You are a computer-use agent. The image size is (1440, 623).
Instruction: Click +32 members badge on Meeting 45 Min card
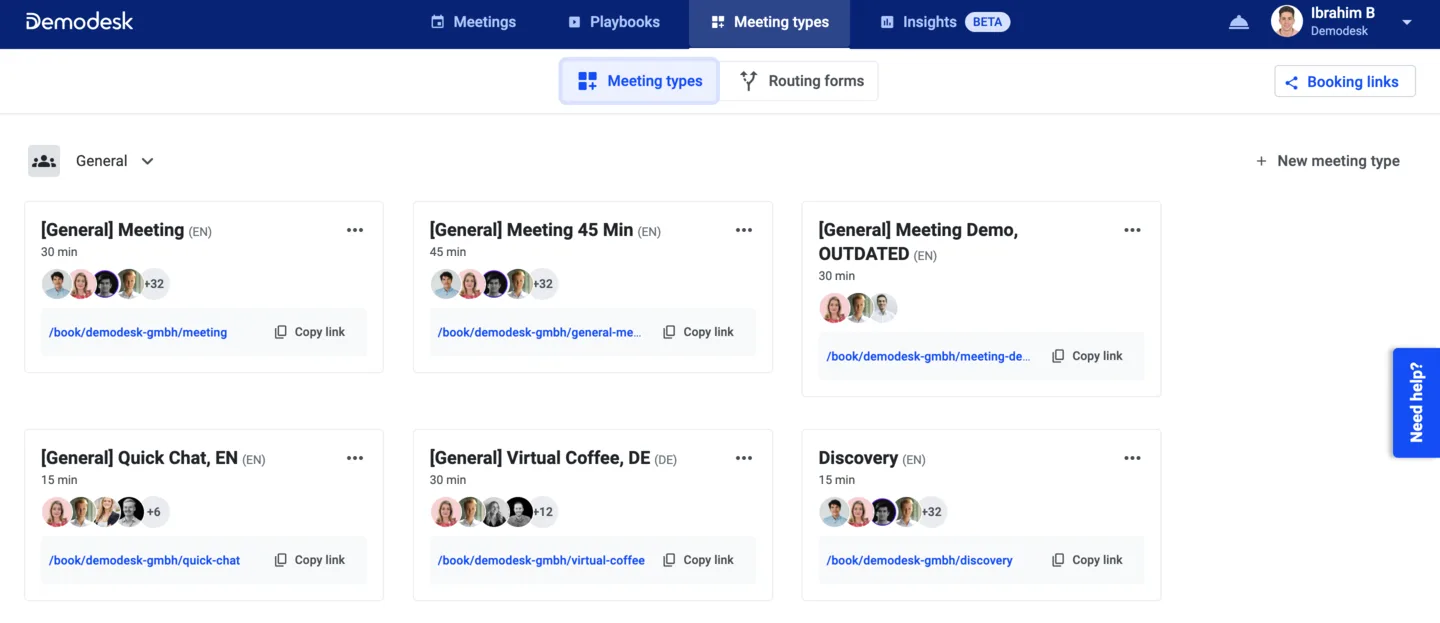pyautogui.click(x=542, y=284)
